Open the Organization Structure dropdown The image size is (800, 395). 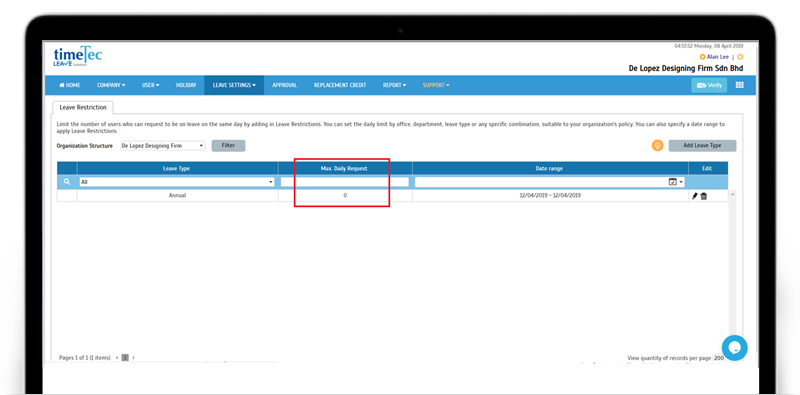click(x=162, y=145)
